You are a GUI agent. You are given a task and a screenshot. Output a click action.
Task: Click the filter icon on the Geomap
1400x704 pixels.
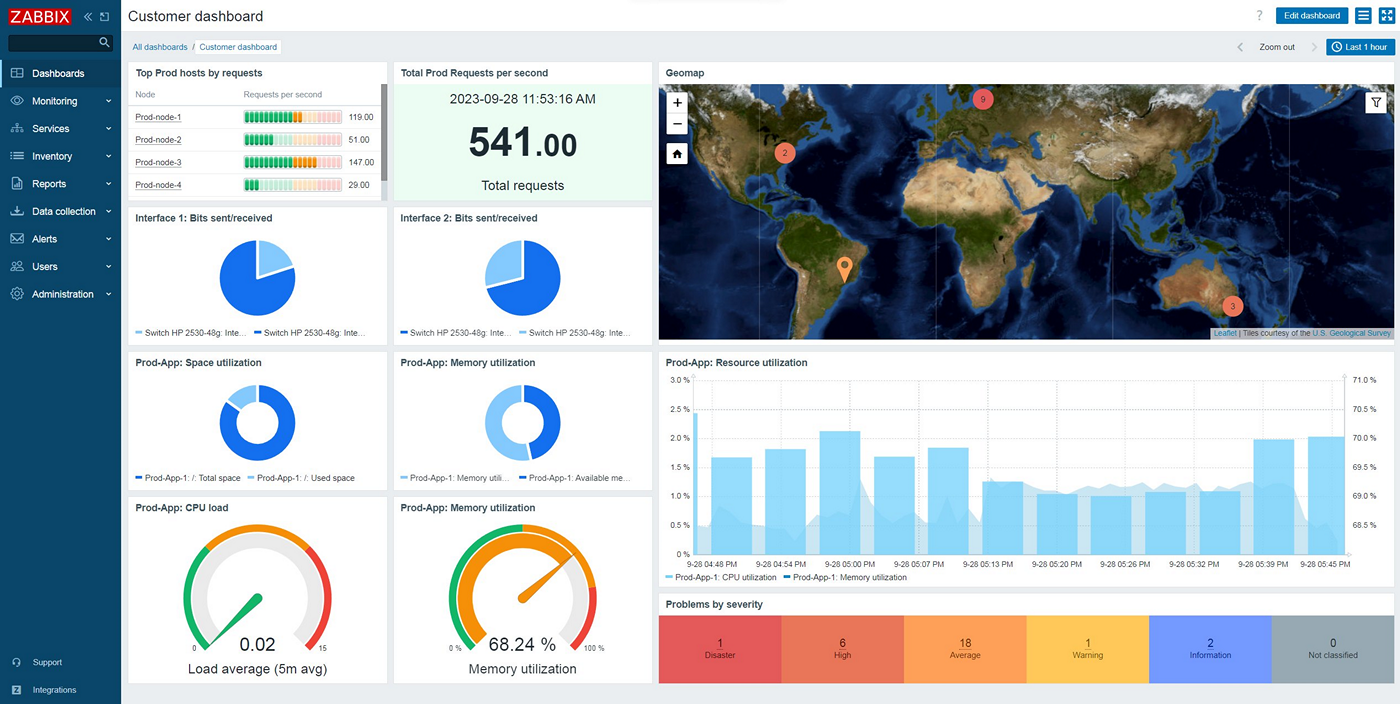click(1376, 102)
